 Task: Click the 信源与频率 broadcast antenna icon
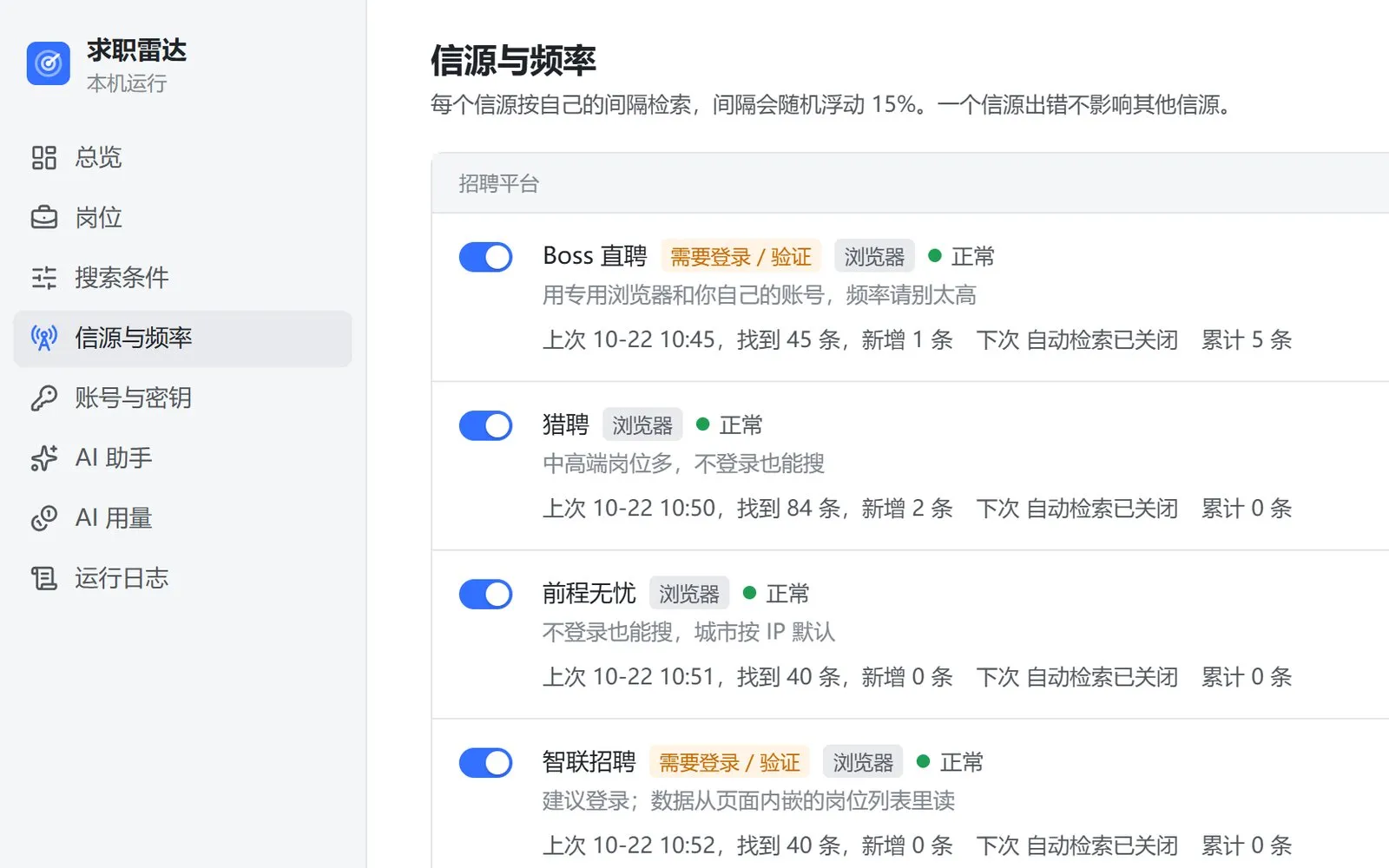[44, 338]
